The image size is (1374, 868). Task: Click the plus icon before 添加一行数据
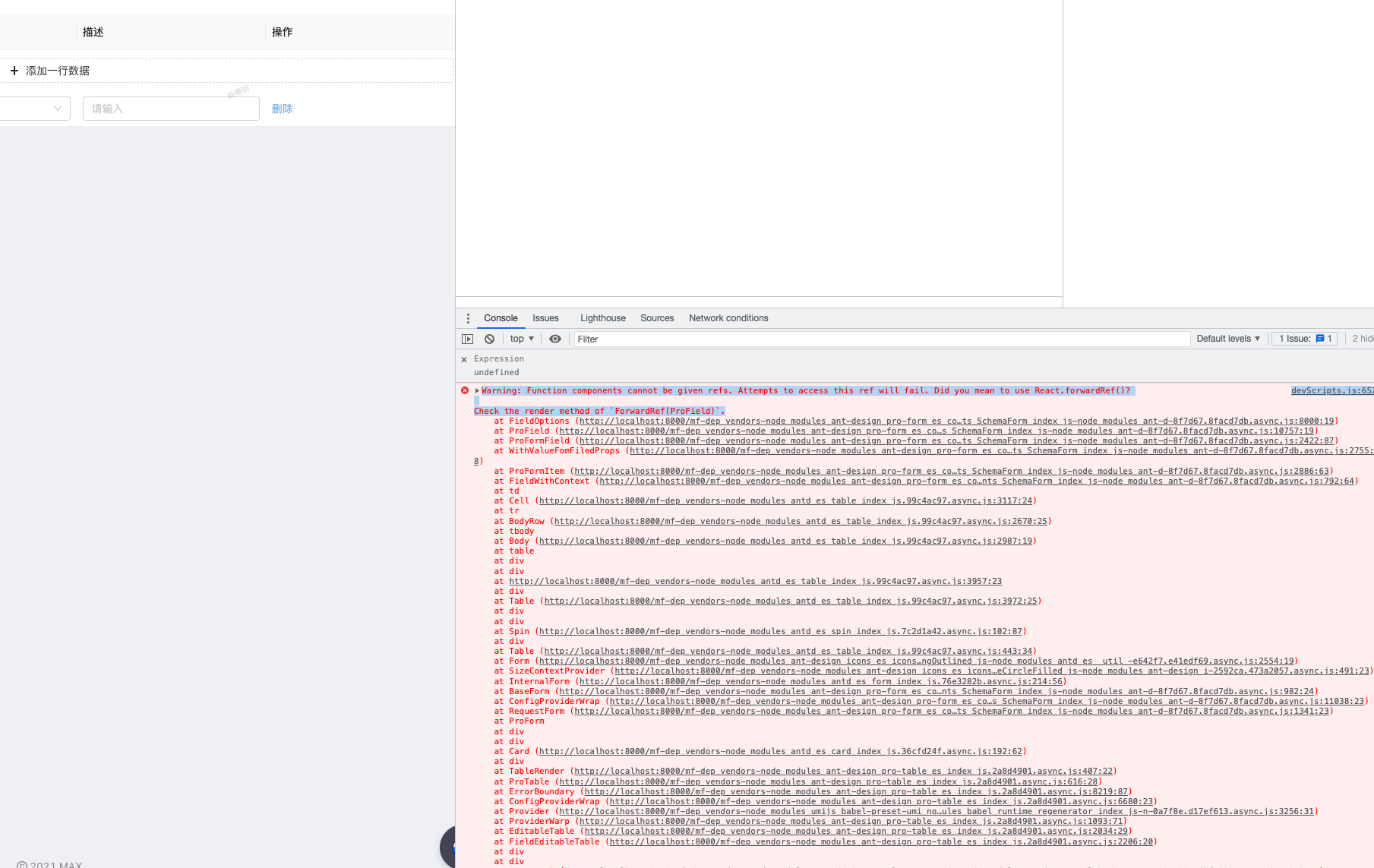click(x=14, y=70)
